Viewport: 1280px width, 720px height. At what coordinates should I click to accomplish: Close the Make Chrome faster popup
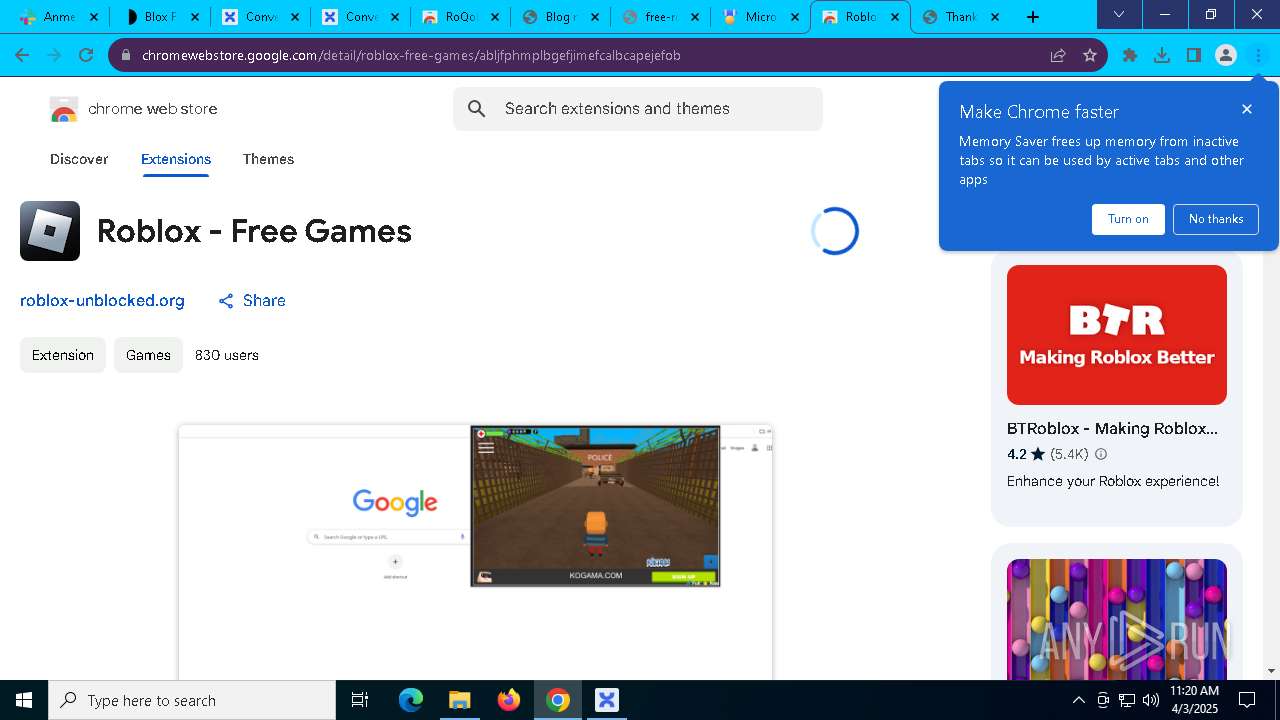[1247, 109]
